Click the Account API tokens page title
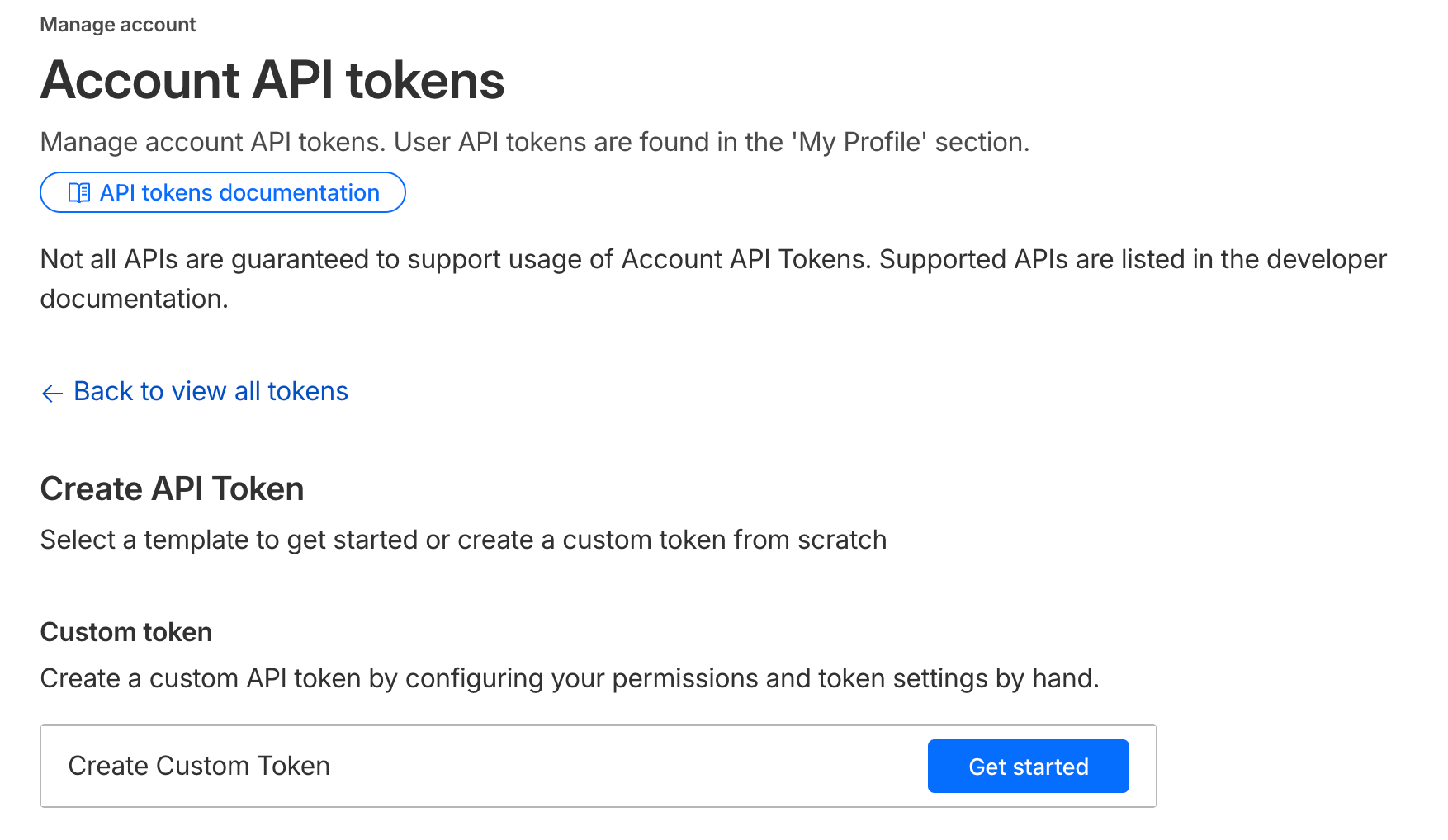This screenshot has height=840, width=1448. [x=272, y=81]
